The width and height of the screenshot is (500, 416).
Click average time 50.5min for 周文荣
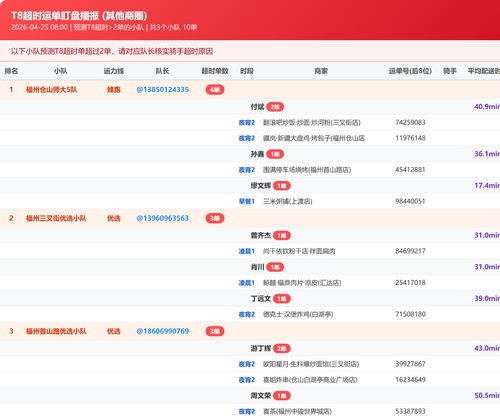point(487,396)
